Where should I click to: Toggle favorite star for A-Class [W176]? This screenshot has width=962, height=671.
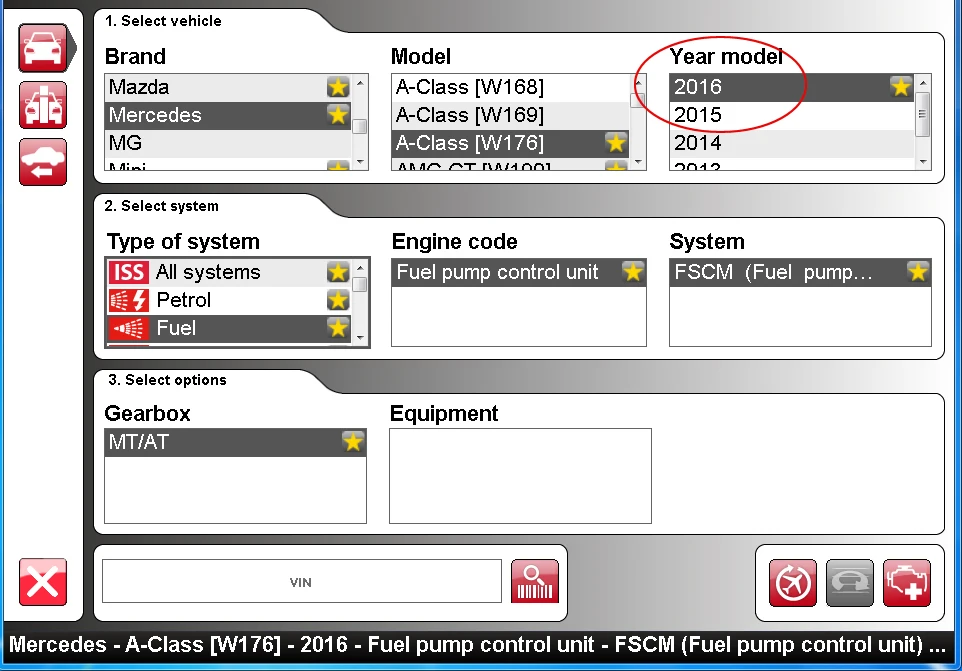615,143
